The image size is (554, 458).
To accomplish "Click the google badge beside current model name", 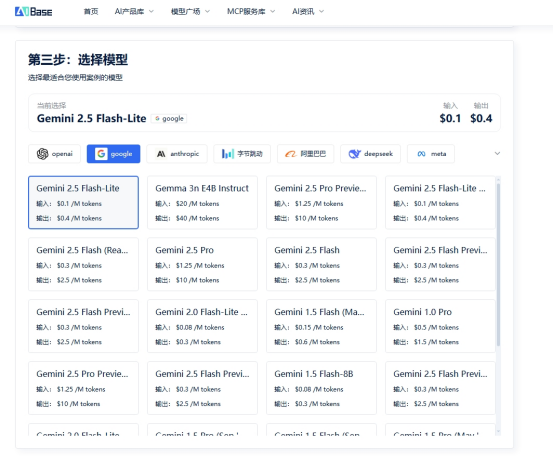I will (x=169, y=118).
